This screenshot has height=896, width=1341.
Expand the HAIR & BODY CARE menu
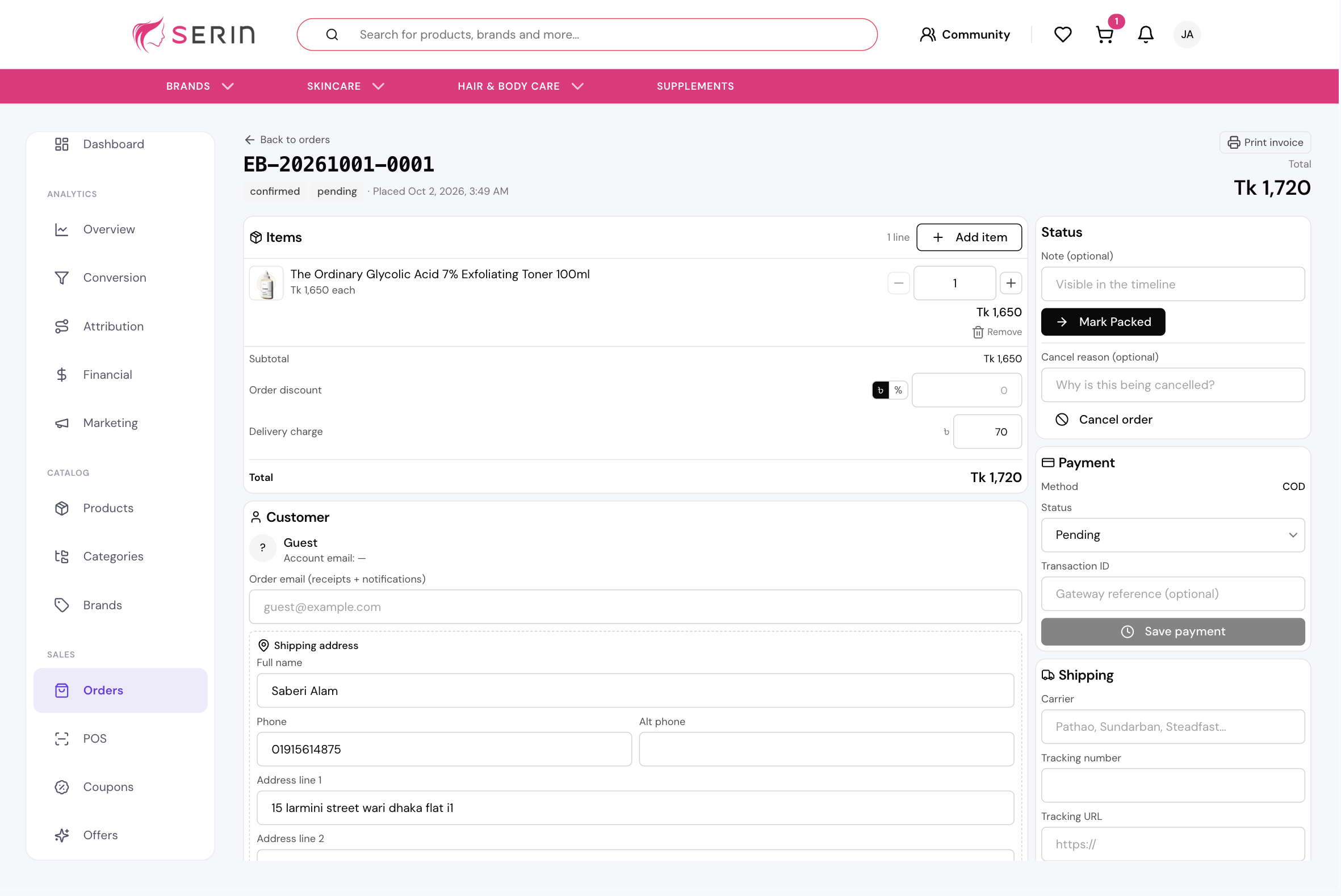521,86
